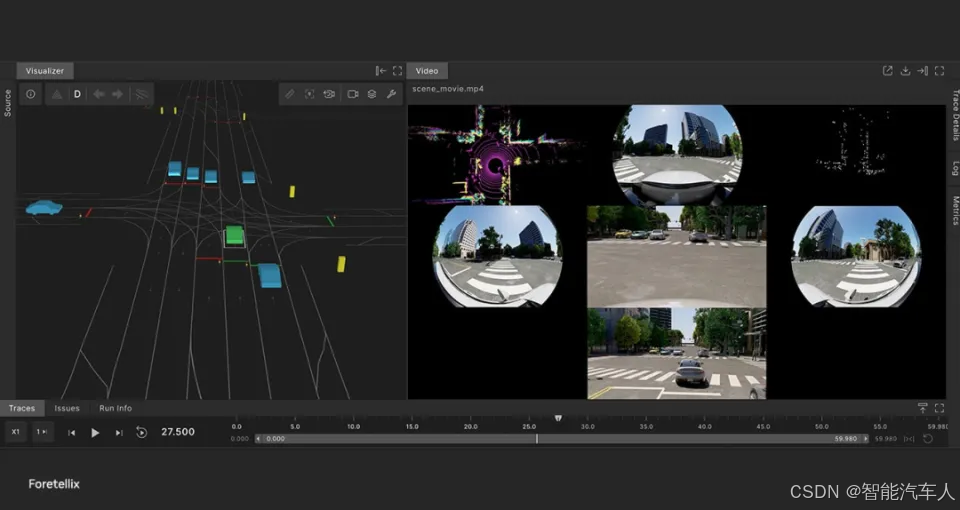Change the frame step size button
The image size is (960, 510).
42,432
